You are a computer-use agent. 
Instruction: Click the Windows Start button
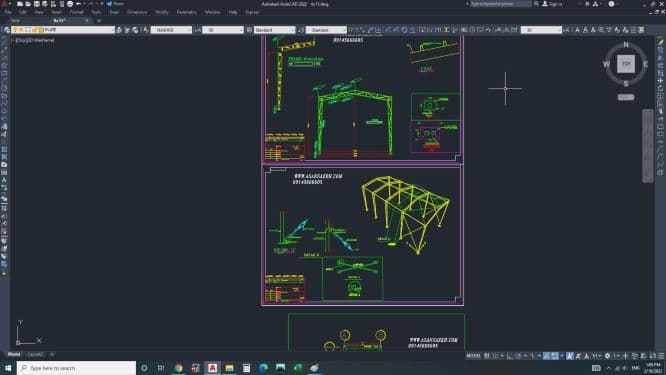(8, 368)
